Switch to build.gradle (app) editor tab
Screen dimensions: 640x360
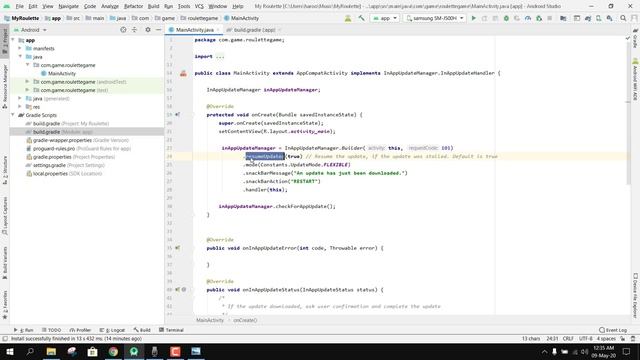coord(254,30)
